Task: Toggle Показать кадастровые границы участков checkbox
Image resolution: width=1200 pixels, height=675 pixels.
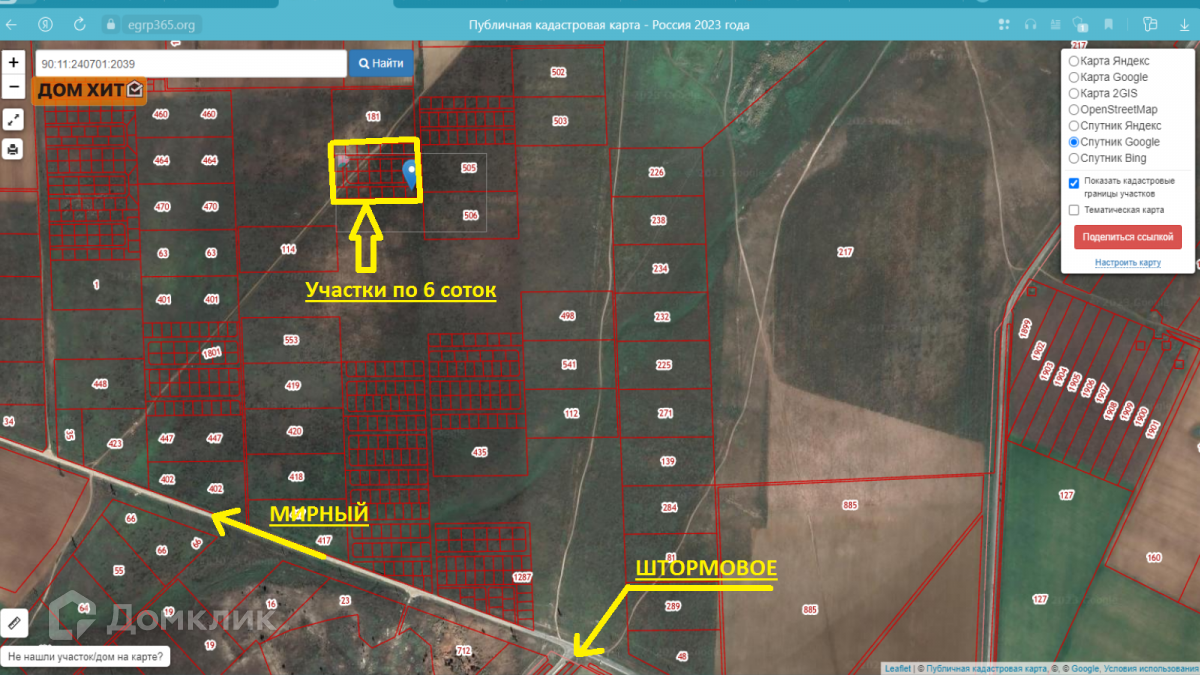Action: [x=1074, y=182]
